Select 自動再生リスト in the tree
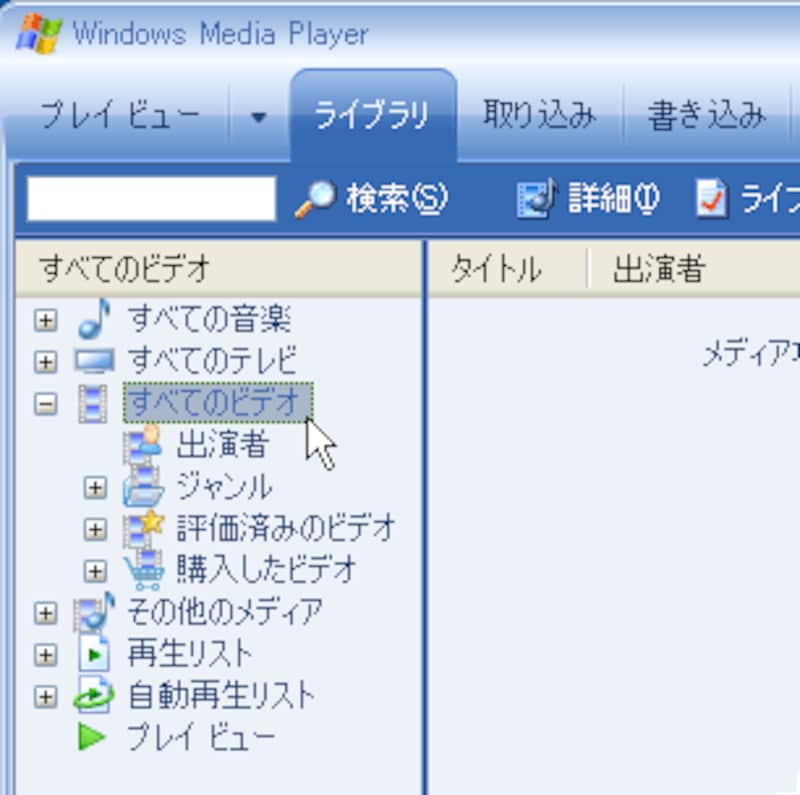Screen dimensions: 800x795 (221, 695)
